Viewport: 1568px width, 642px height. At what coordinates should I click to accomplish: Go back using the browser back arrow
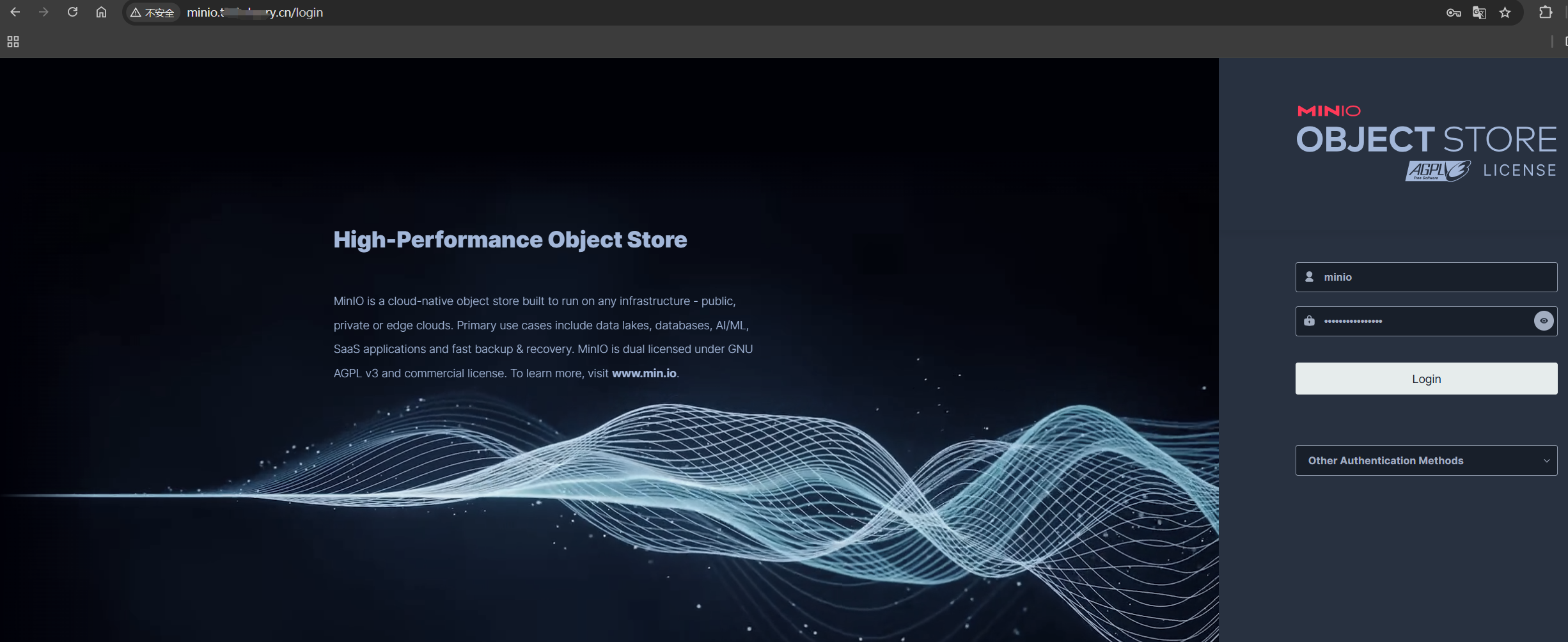(15, 12)
